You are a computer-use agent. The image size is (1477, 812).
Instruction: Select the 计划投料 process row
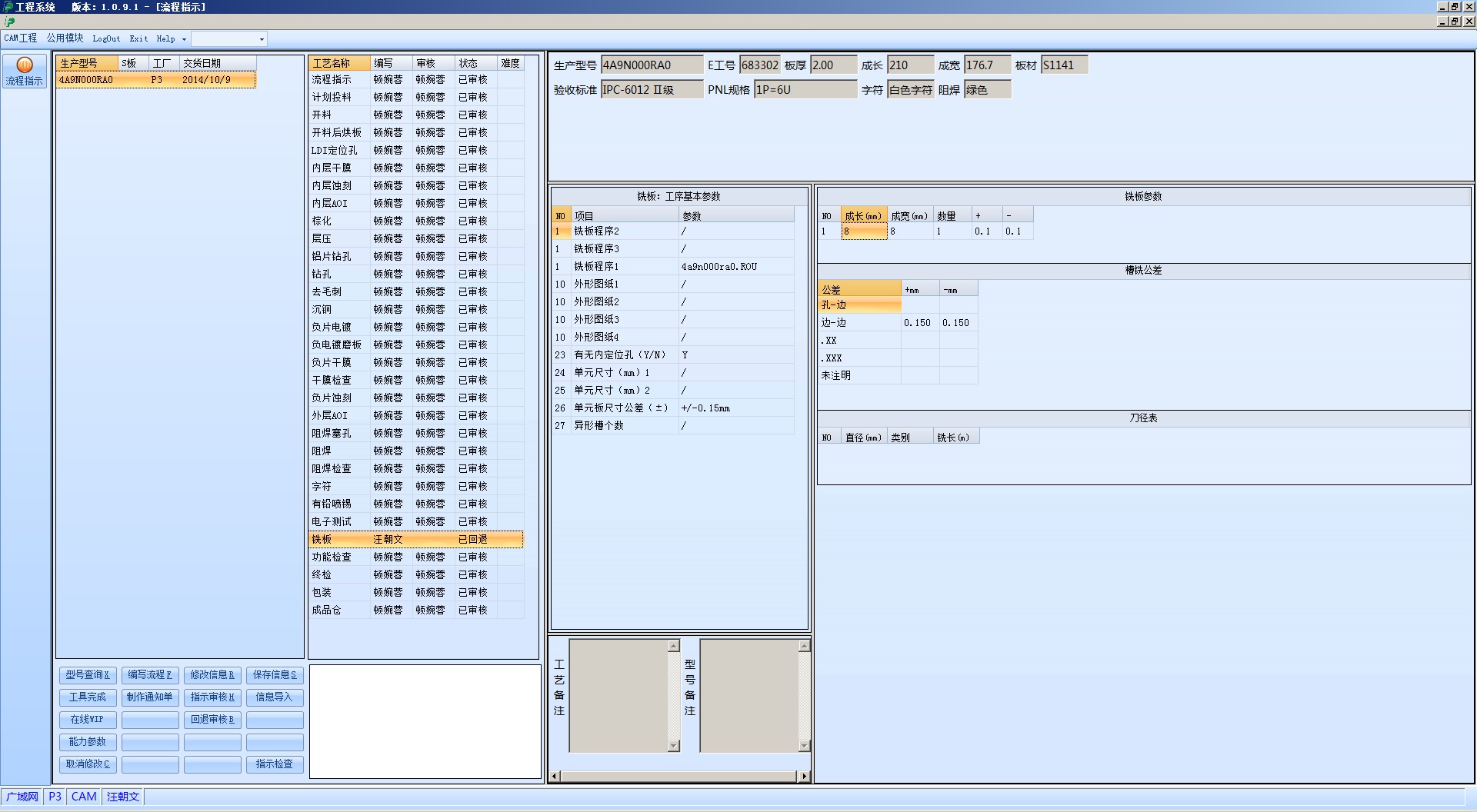415,98
